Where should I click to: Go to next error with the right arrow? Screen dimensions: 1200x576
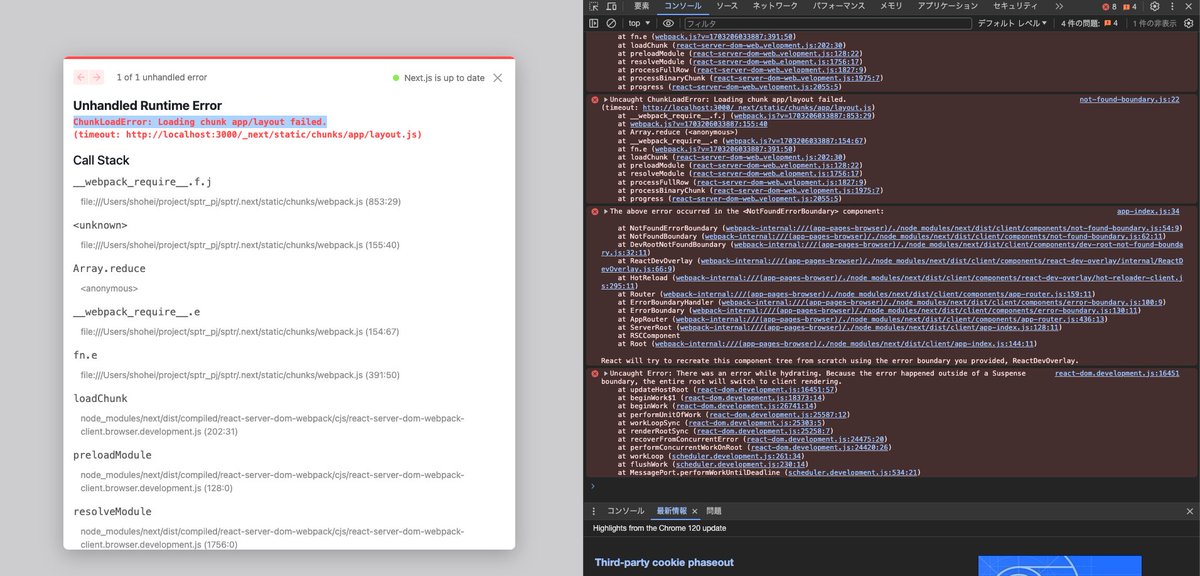coord(97,77)
